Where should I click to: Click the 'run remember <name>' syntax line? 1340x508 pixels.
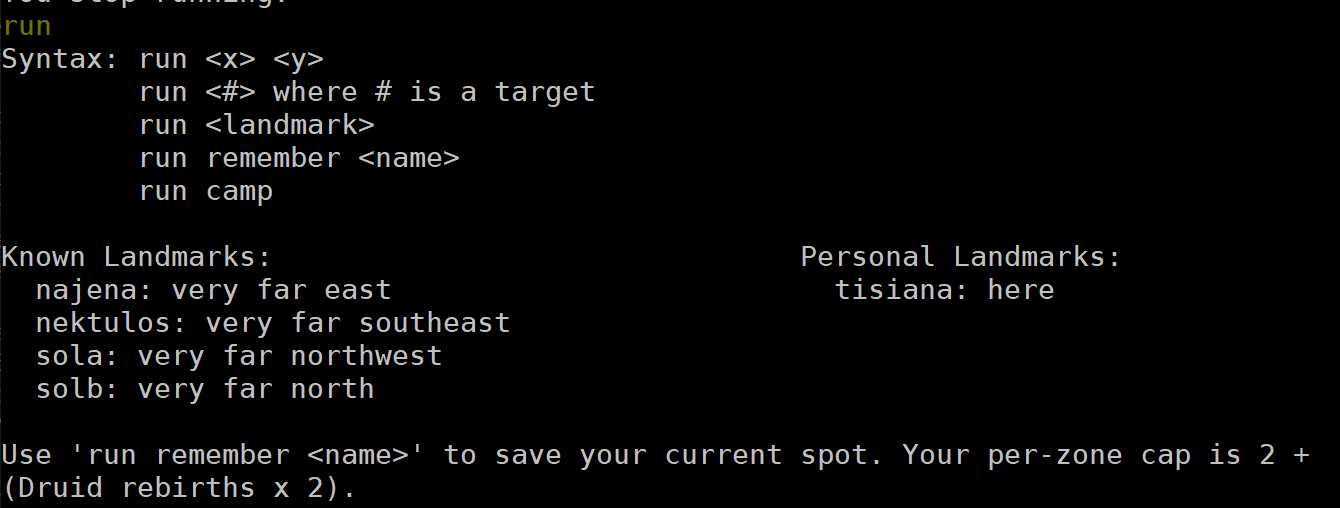[299, 158]
